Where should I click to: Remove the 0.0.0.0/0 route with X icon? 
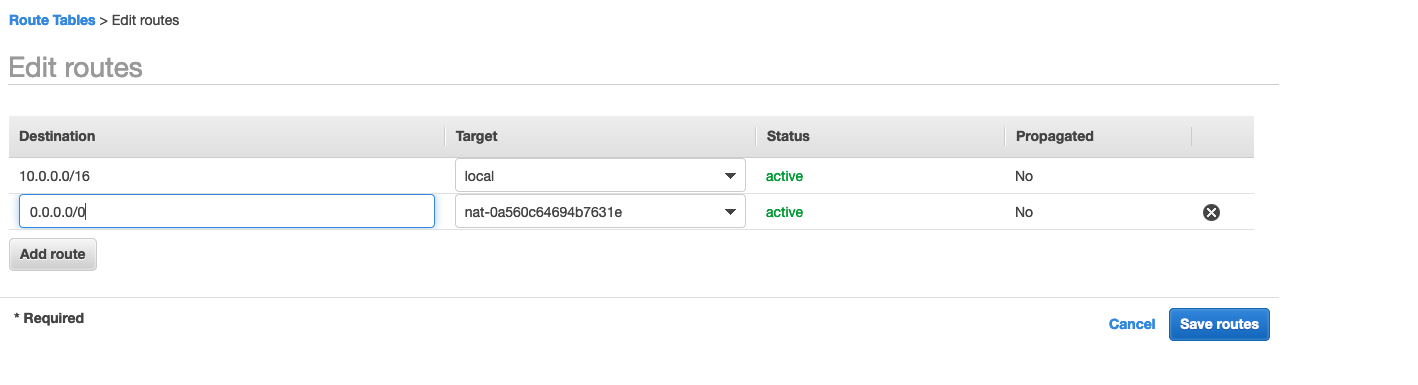[1211, 212]
